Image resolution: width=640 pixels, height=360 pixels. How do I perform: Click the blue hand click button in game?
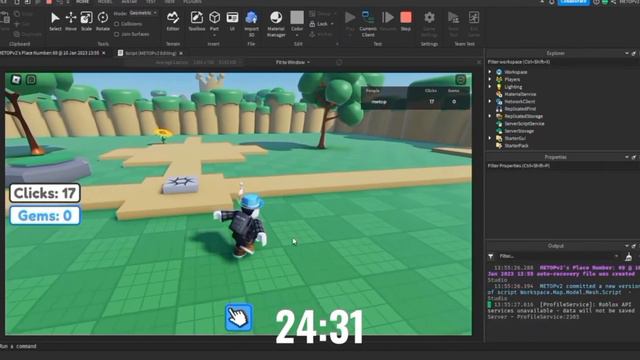point(239,317)
